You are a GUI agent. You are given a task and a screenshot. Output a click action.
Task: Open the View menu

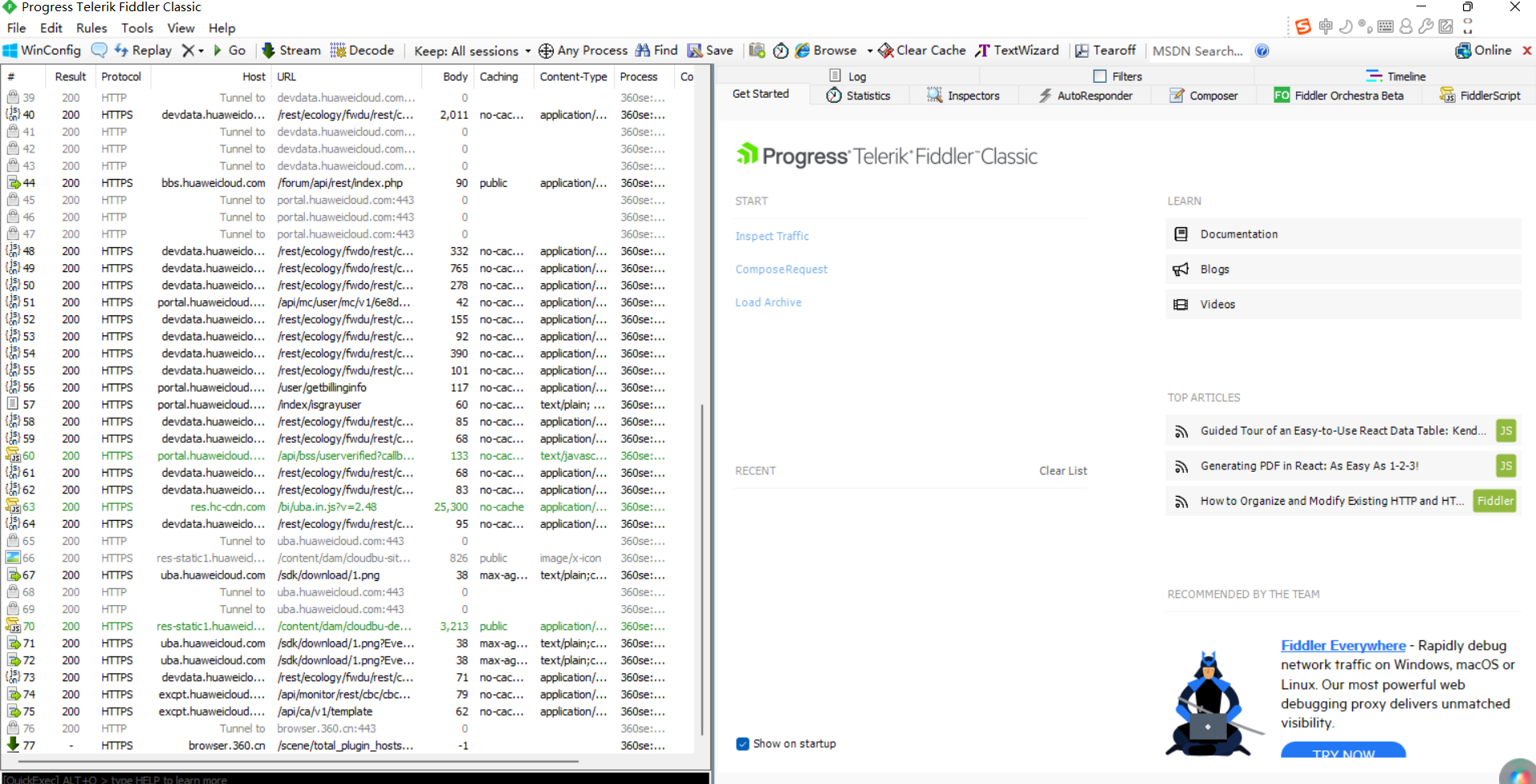coord(181,28)
